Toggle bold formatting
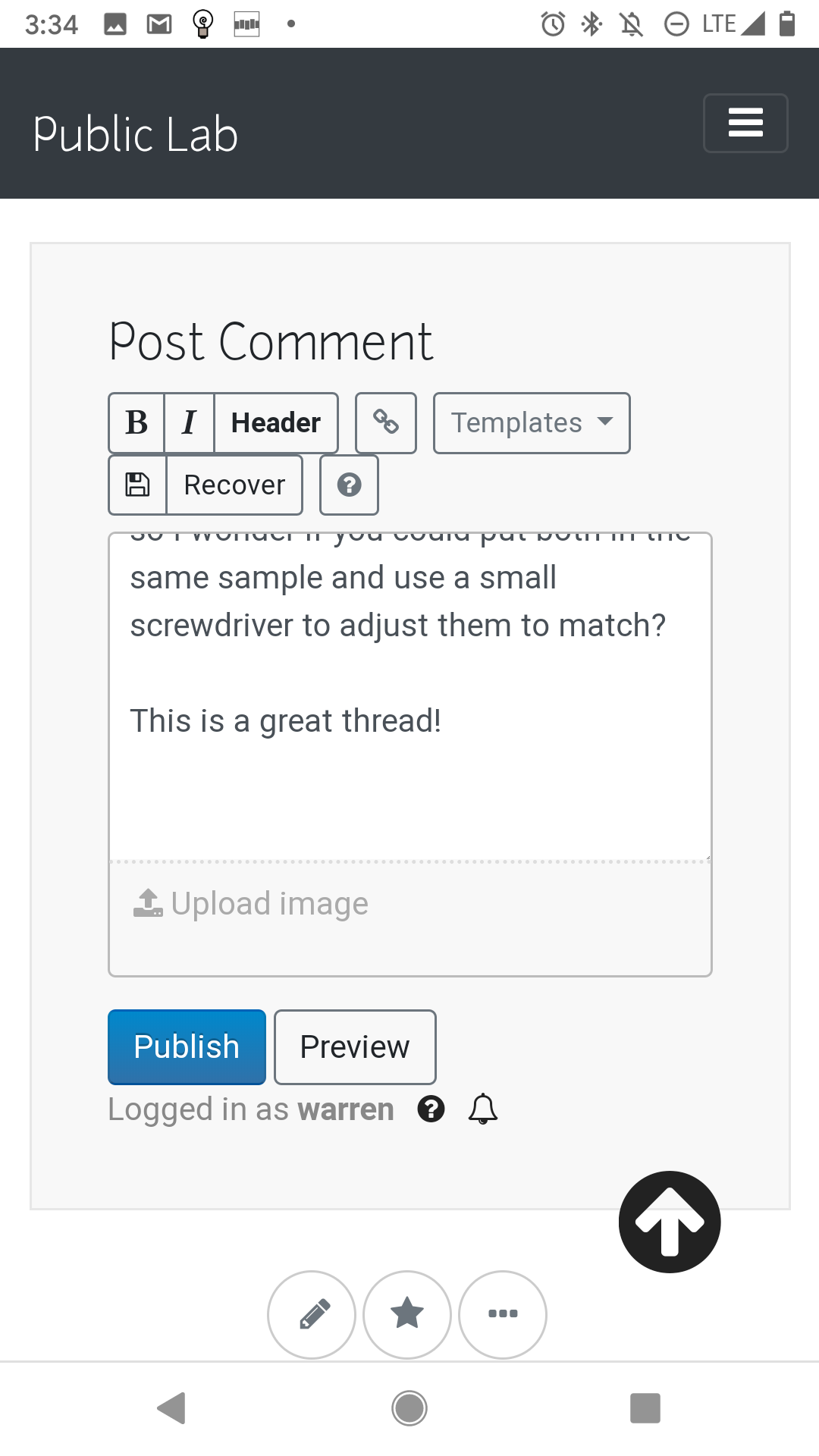 point(136,422)
